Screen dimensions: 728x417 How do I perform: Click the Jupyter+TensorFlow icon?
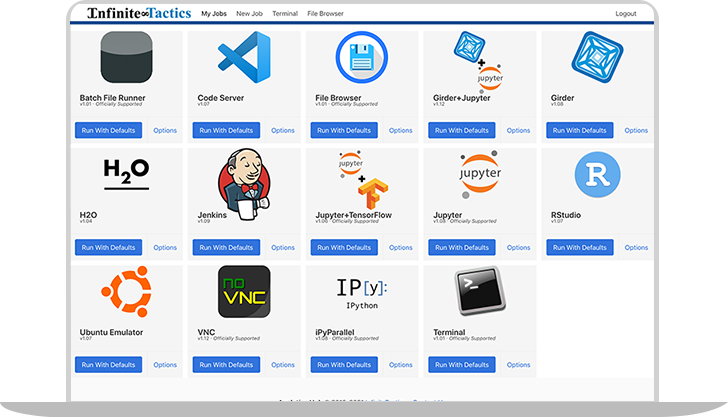(x=364, y=180)
